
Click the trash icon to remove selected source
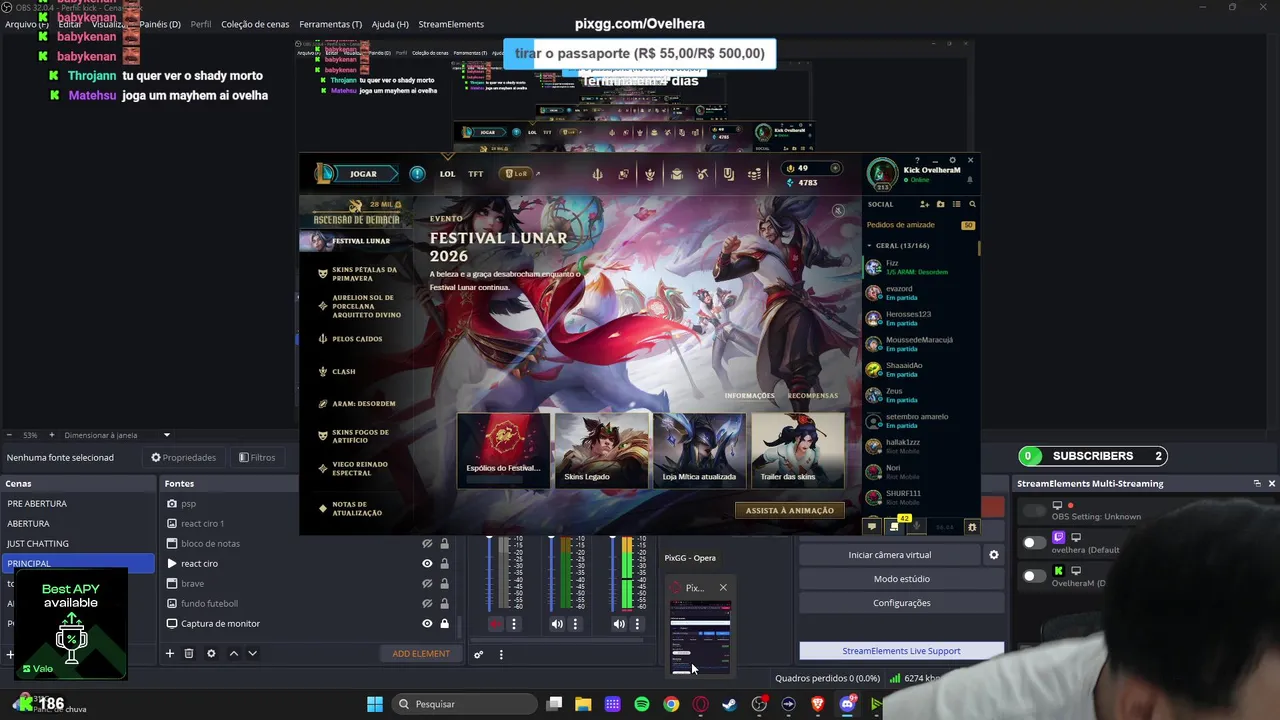[x=188, y=653]
